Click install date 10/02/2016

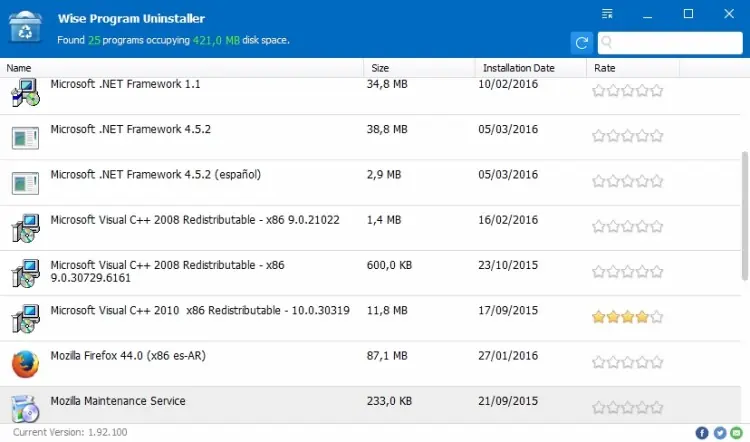tap(508, 84)
